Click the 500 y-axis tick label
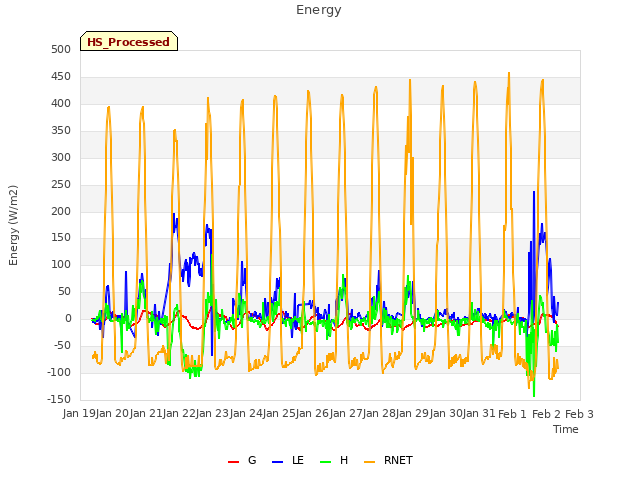Screen dimensions: 640x480 [x=61, y=50]
